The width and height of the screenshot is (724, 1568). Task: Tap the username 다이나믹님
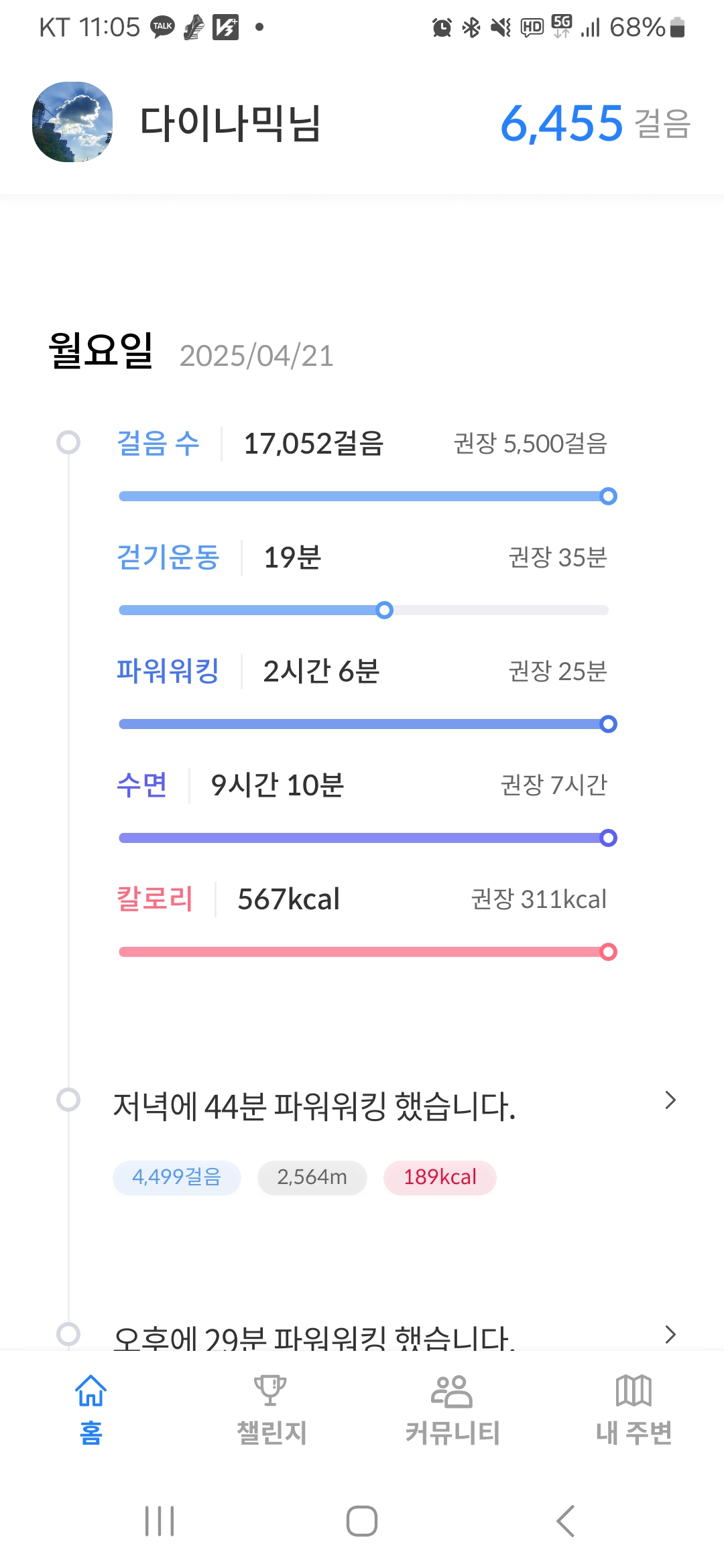[x=231, y=124]
